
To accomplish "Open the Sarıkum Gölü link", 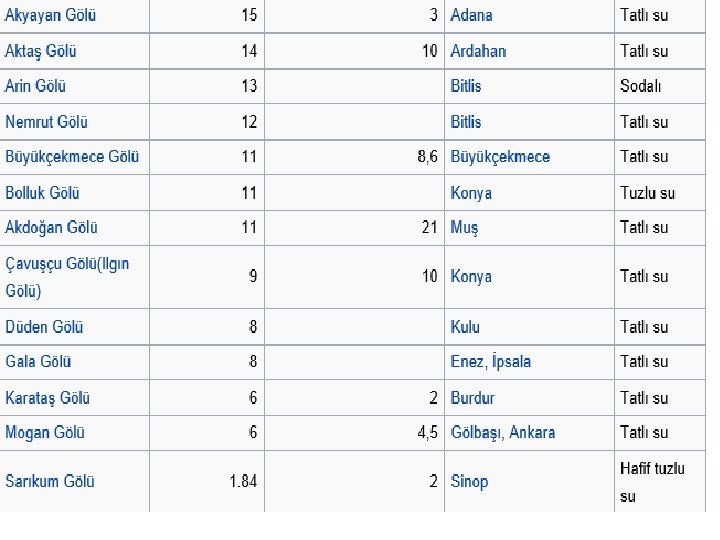I will click(x=50, y=481).
